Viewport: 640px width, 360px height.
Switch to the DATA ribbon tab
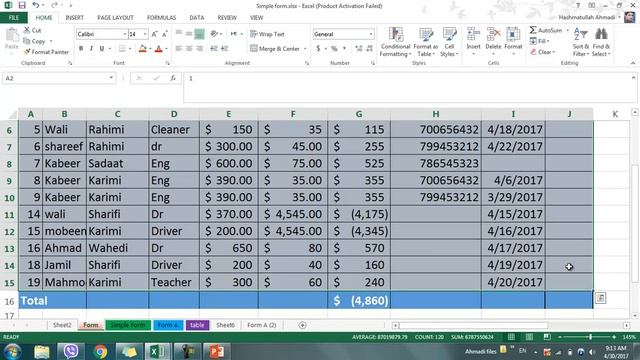click(196, 18)
